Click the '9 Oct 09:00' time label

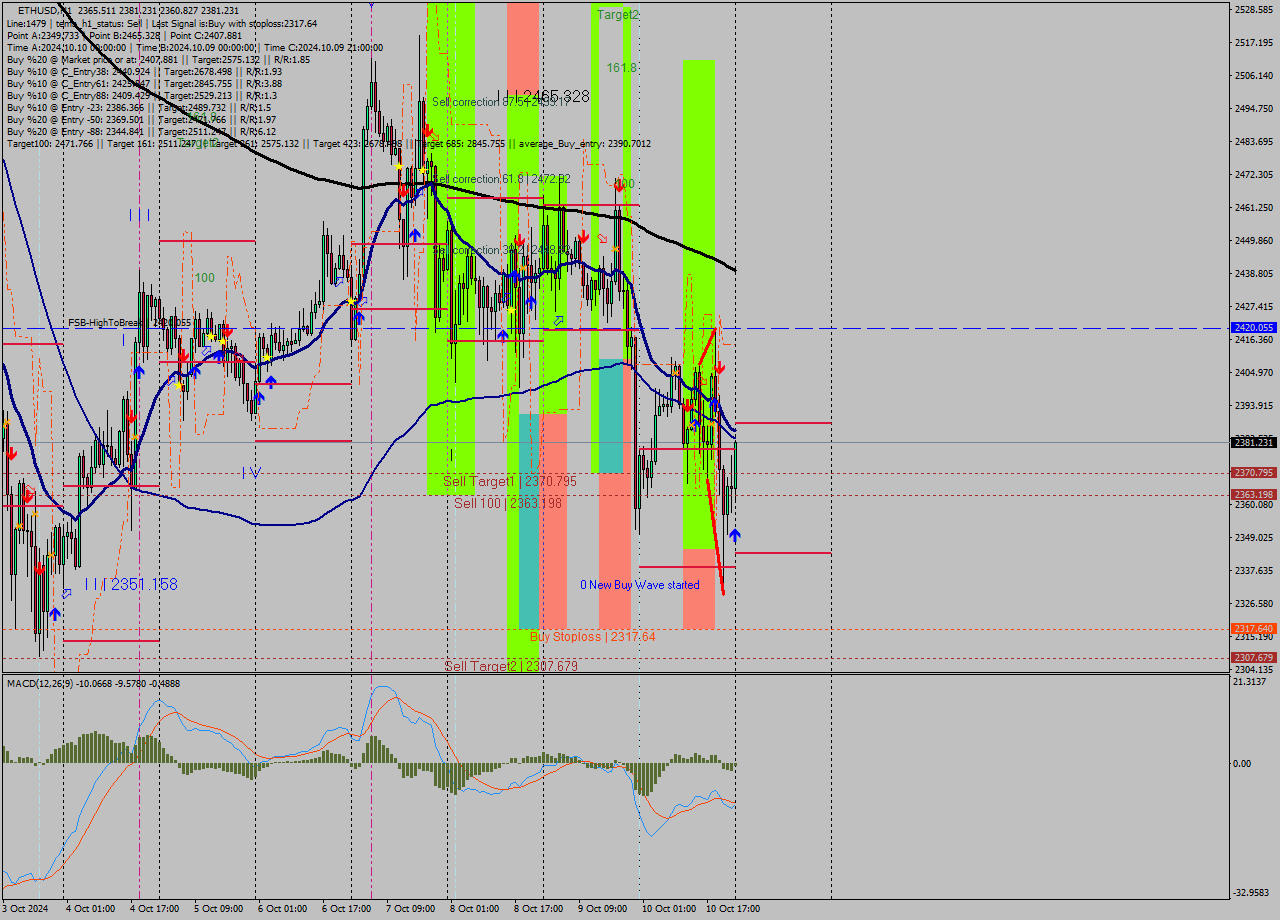point(603,909)
